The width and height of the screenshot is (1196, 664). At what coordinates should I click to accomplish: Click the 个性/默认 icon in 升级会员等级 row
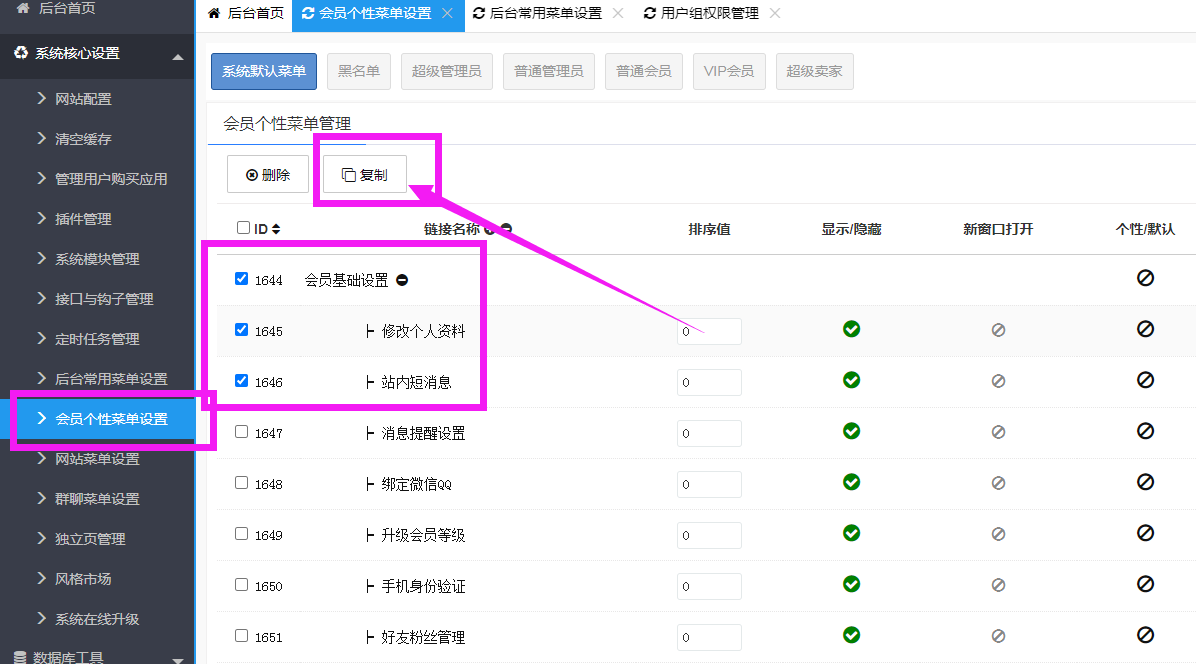pyautogui.click(x=1145, y=533)
